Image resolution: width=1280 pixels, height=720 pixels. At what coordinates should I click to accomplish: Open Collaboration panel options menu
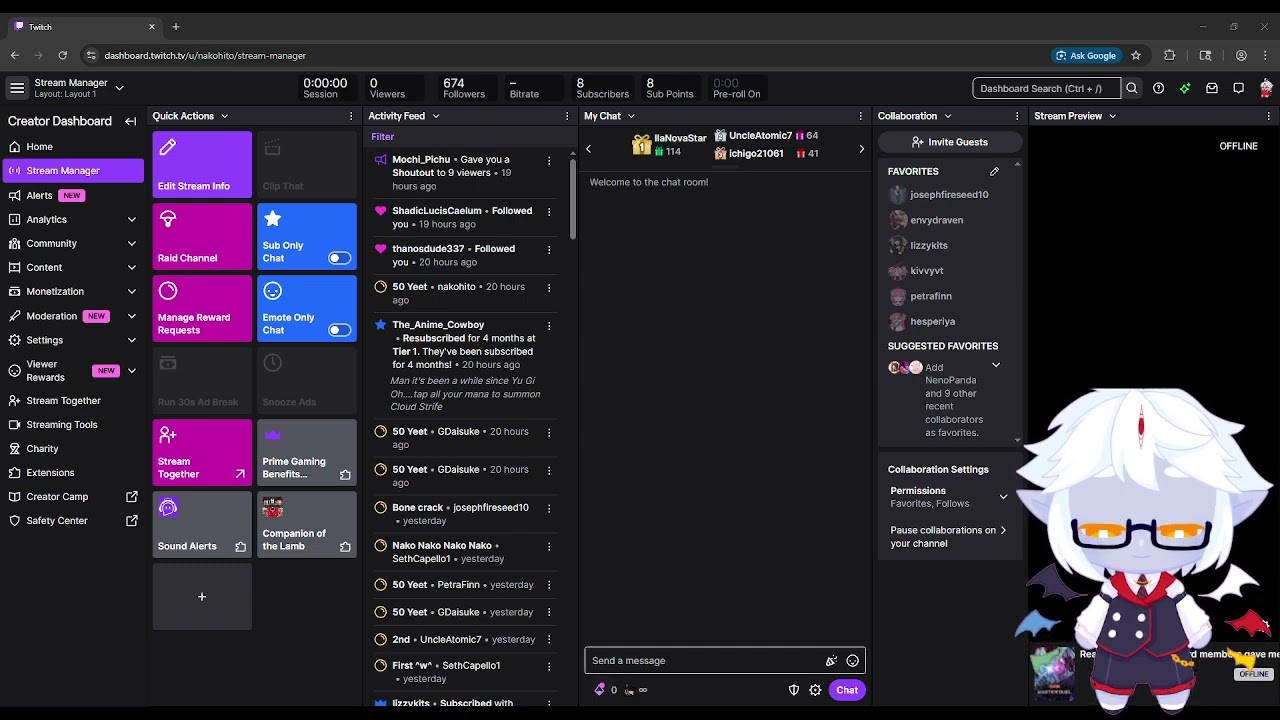click(1017, 116)
